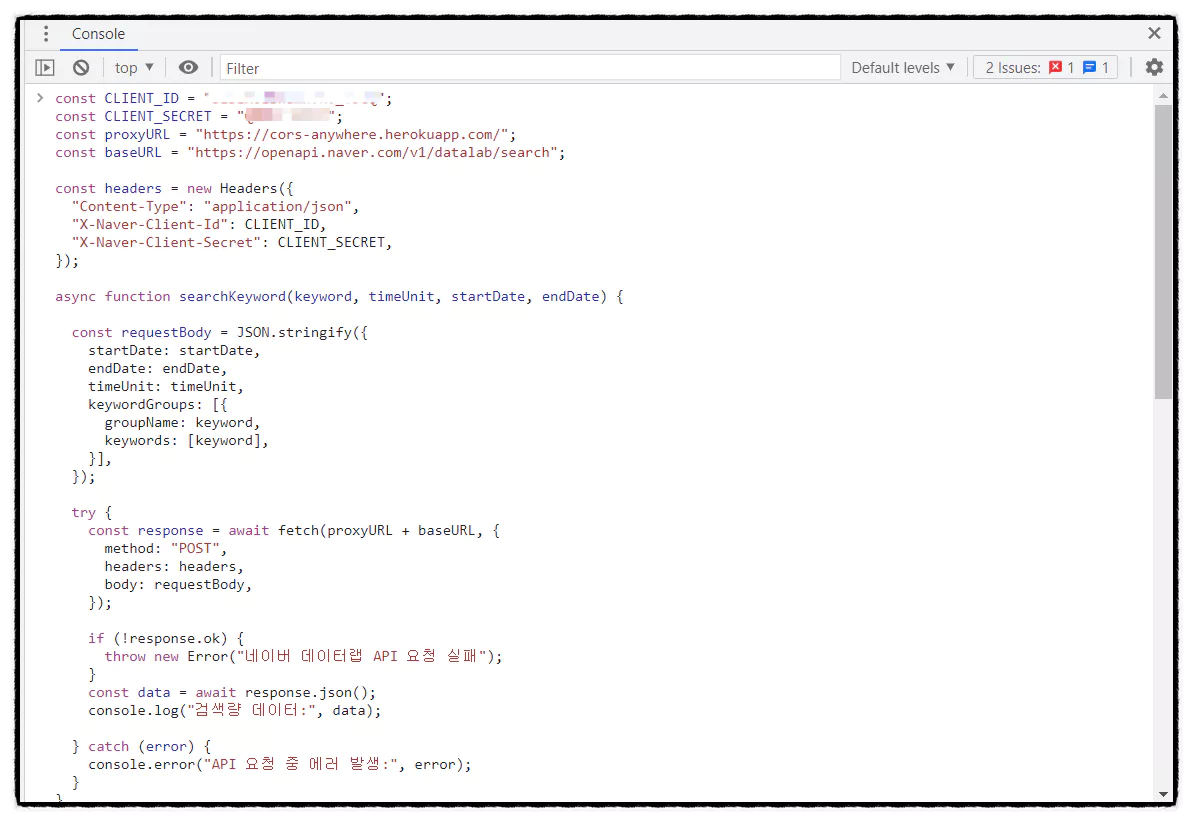
Task: Click the method "POST" line
Action: click(x=165, y=549)
